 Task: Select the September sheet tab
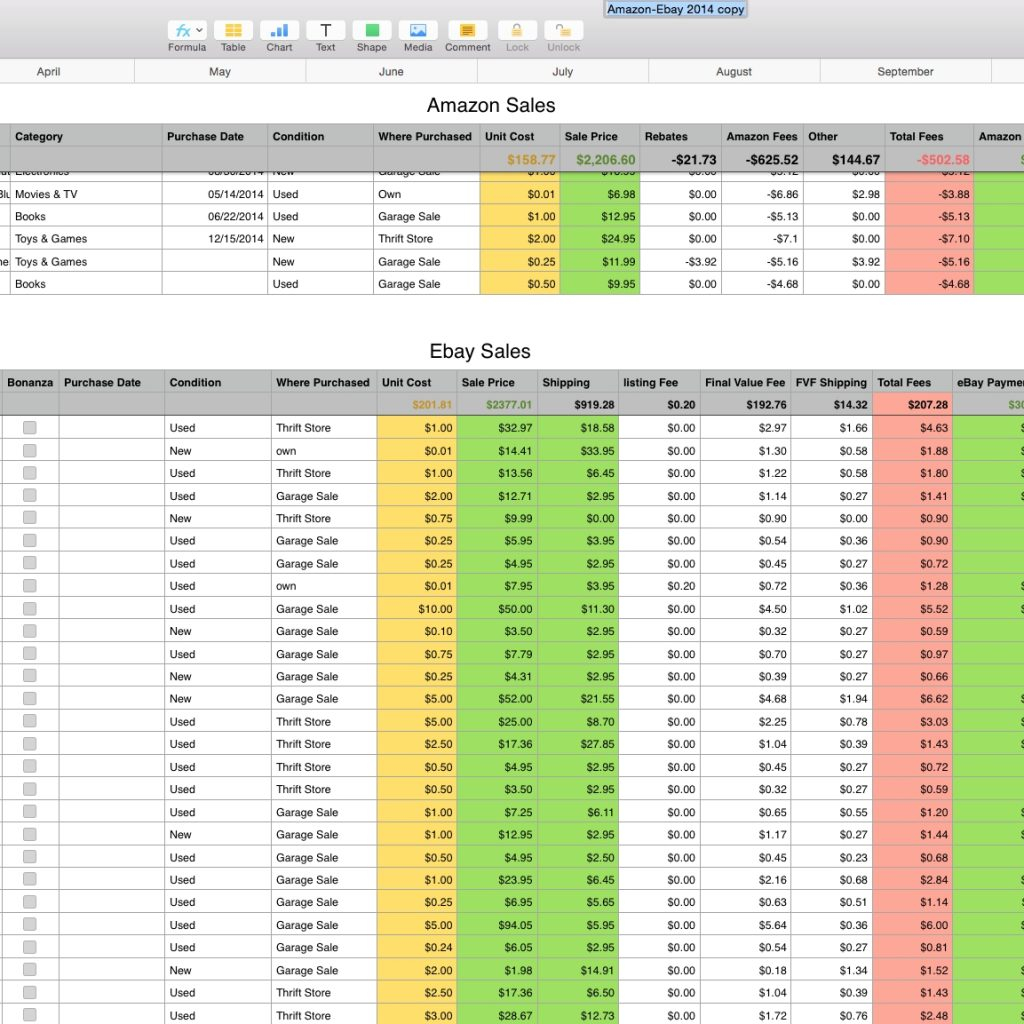(x=904, y=71)
